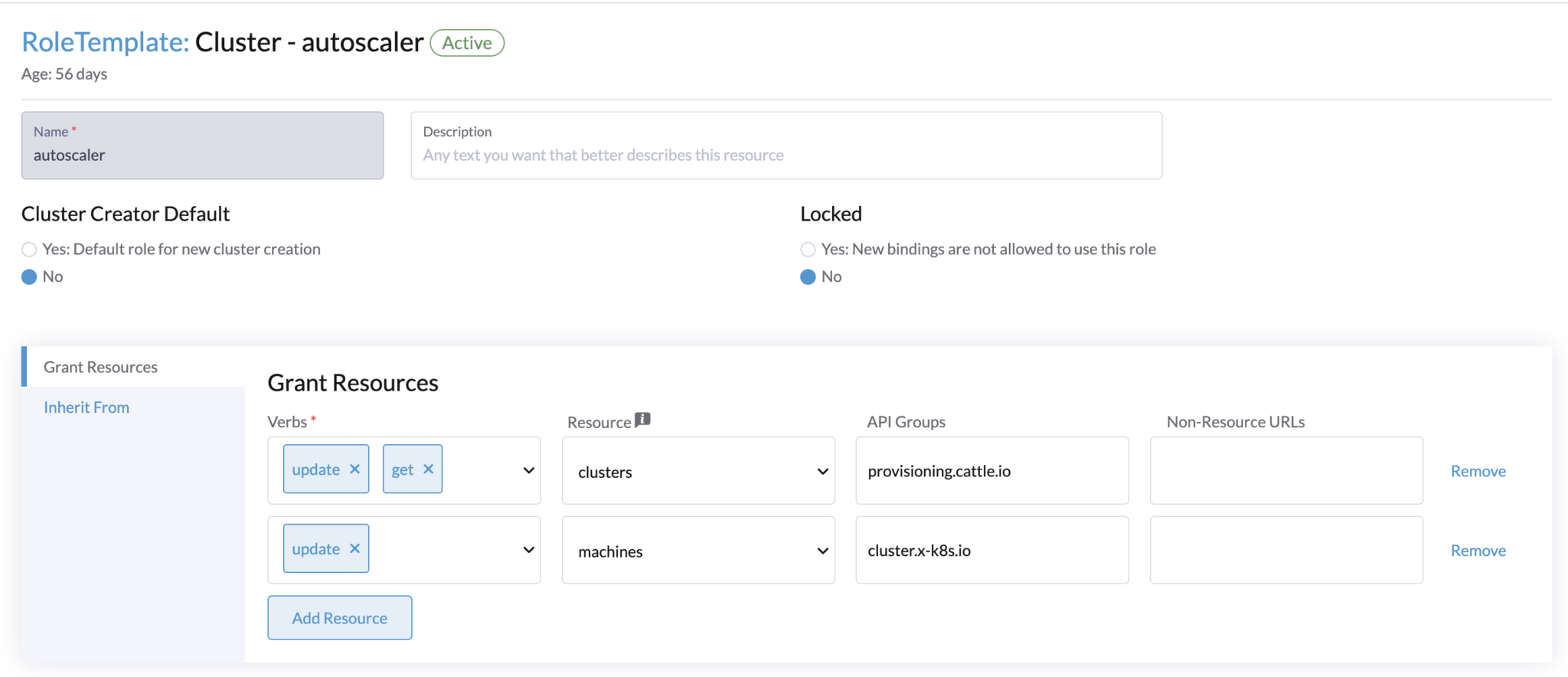Expand the machines resource dropdown
Screen dimensions: 1568x677
(x=822, y=551)
